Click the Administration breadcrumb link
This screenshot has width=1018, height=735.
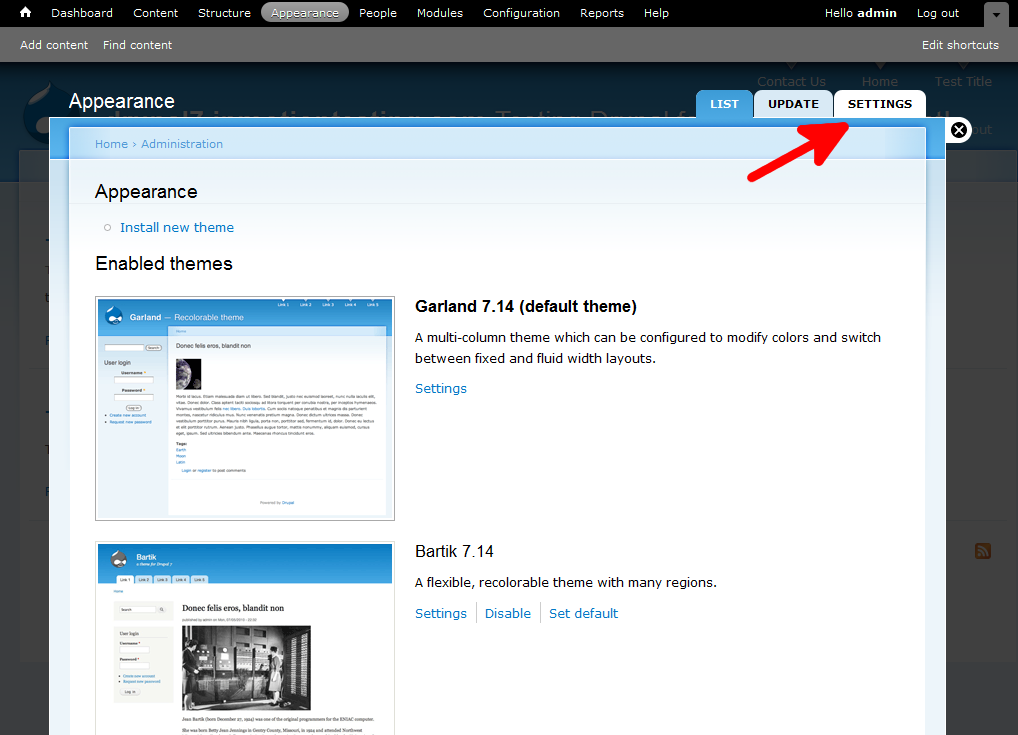(182, 144)
